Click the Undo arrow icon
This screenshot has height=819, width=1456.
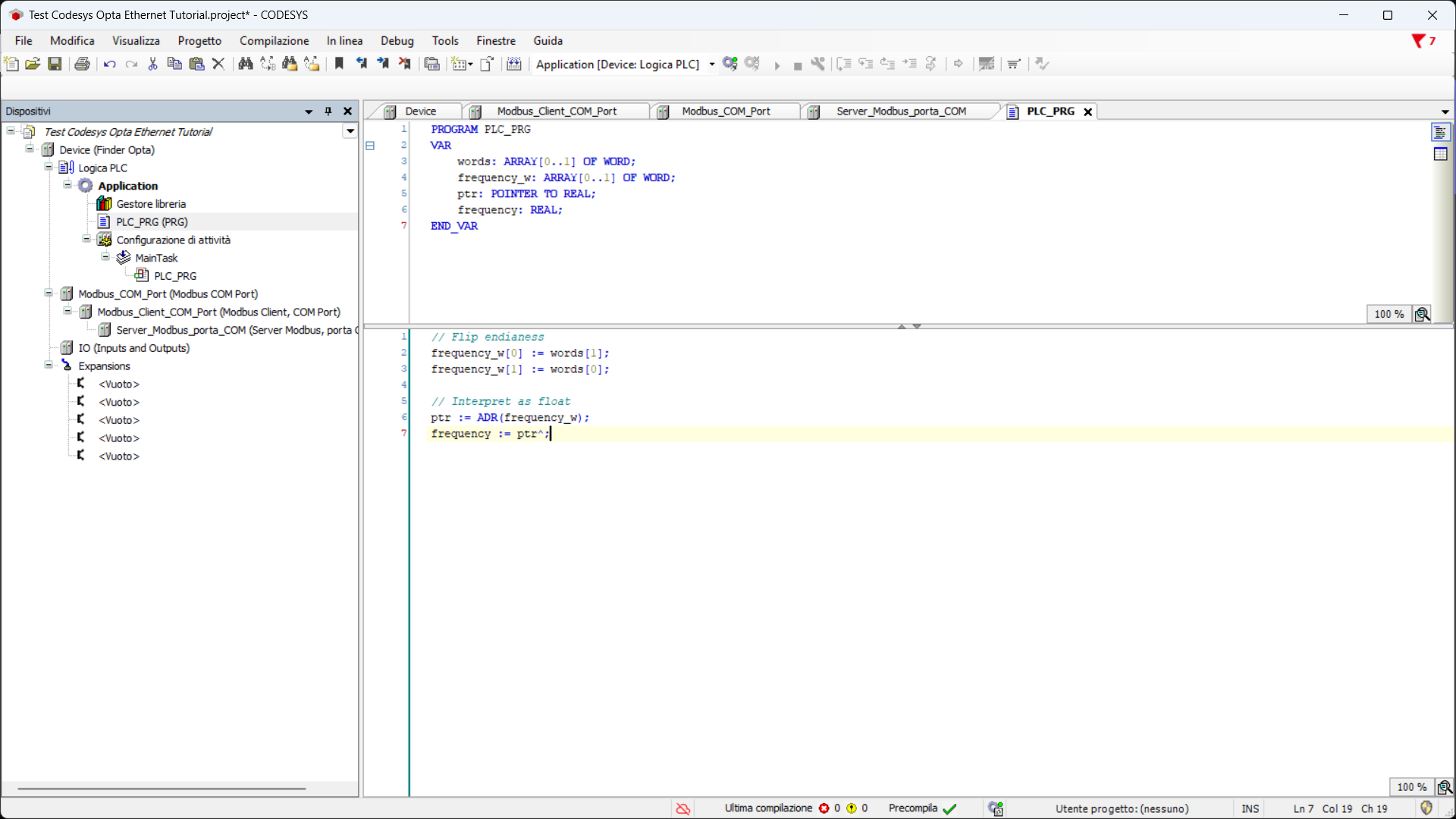pos(109,64)
